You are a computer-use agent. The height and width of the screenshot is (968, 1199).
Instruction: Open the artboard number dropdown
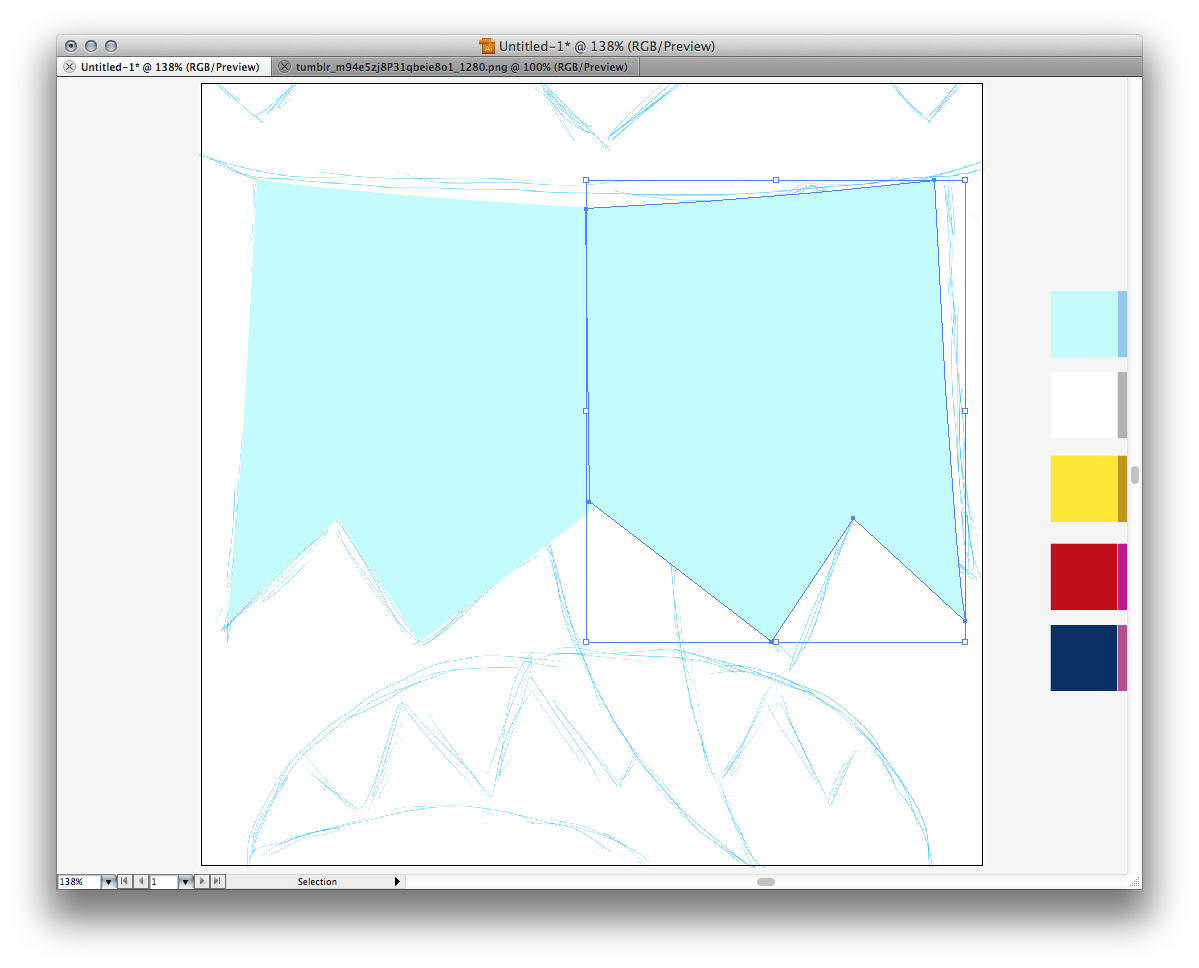coord(185,881)
